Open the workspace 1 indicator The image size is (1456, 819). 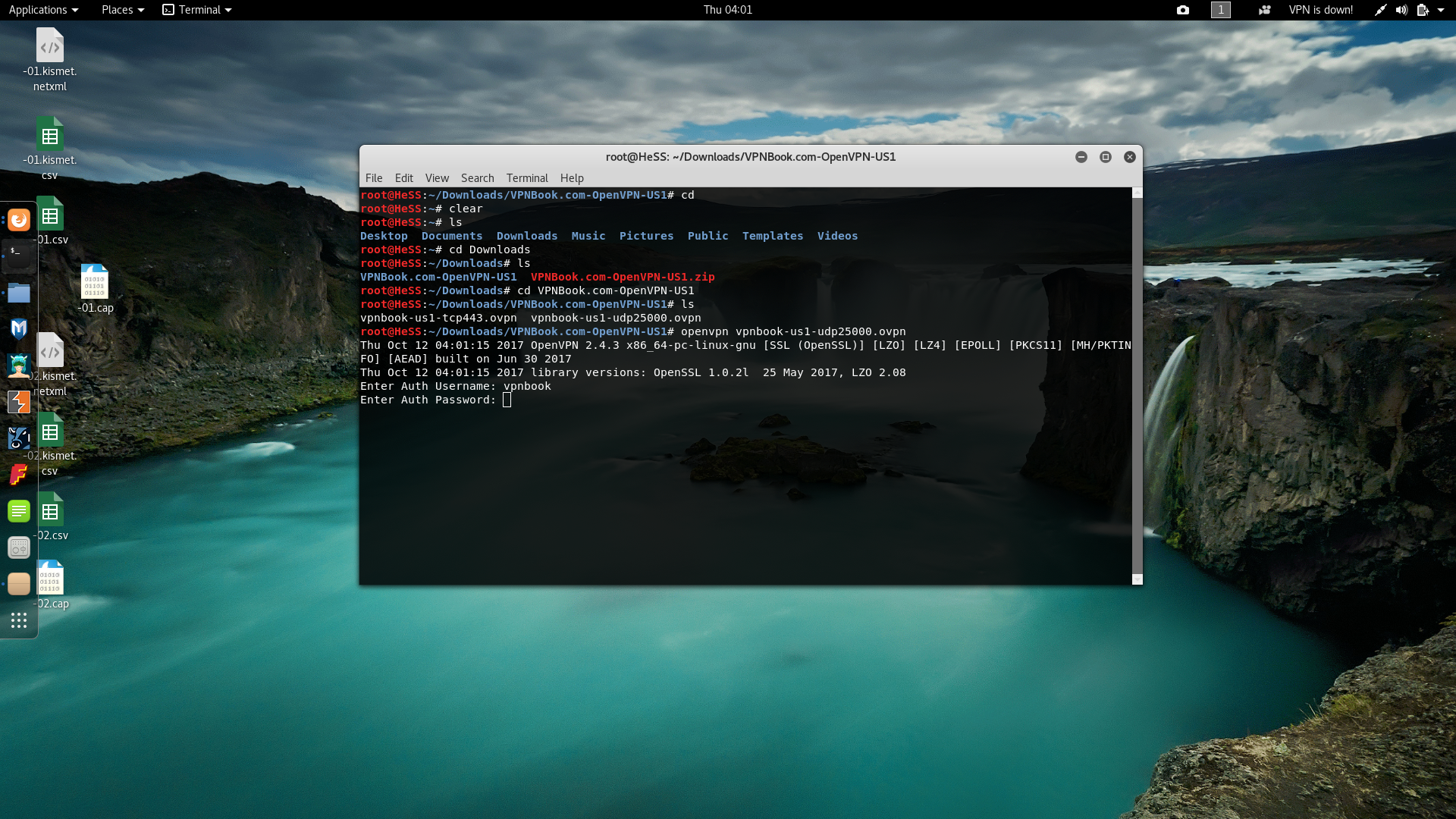point(1221,10)
